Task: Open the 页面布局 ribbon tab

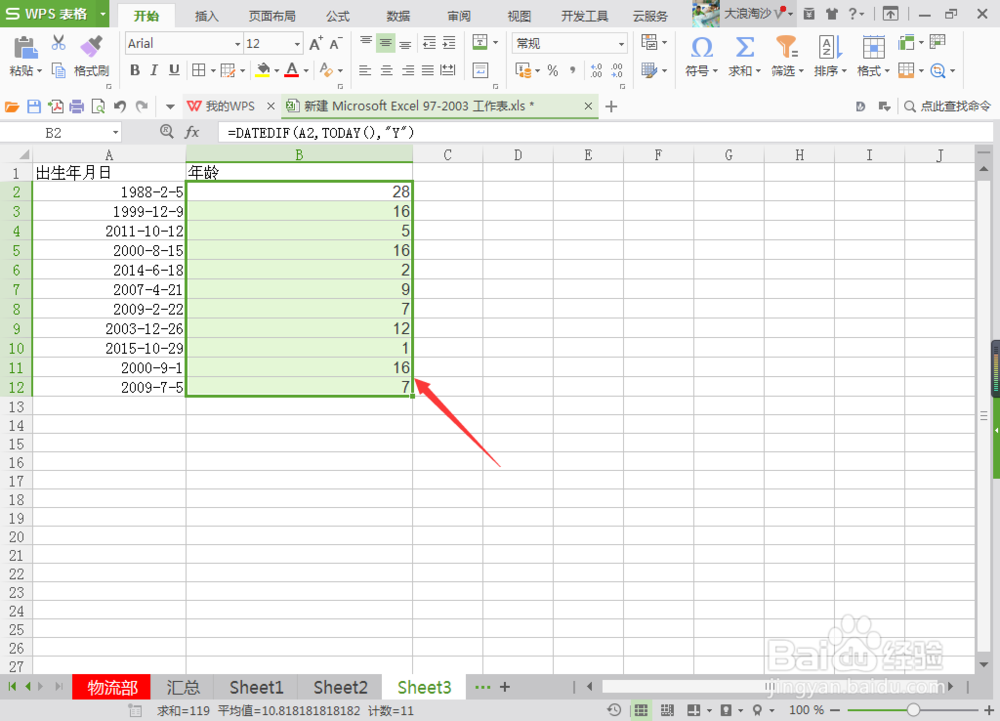Action: click(272, 16)
